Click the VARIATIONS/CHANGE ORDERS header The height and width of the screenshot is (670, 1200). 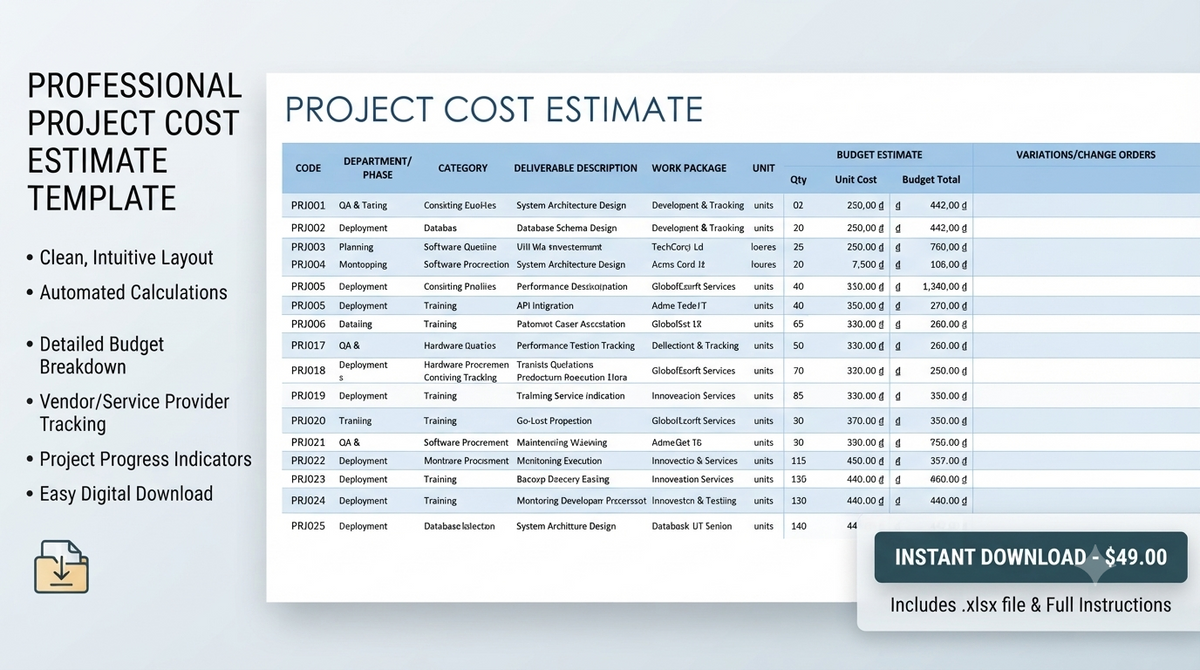1085,155
